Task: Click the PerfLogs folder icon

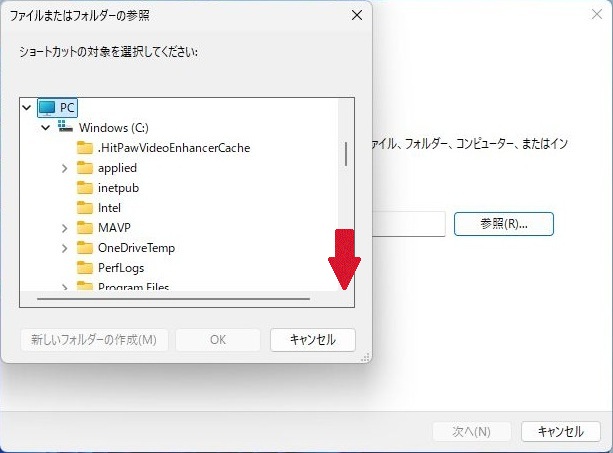Action: (85, 267)
